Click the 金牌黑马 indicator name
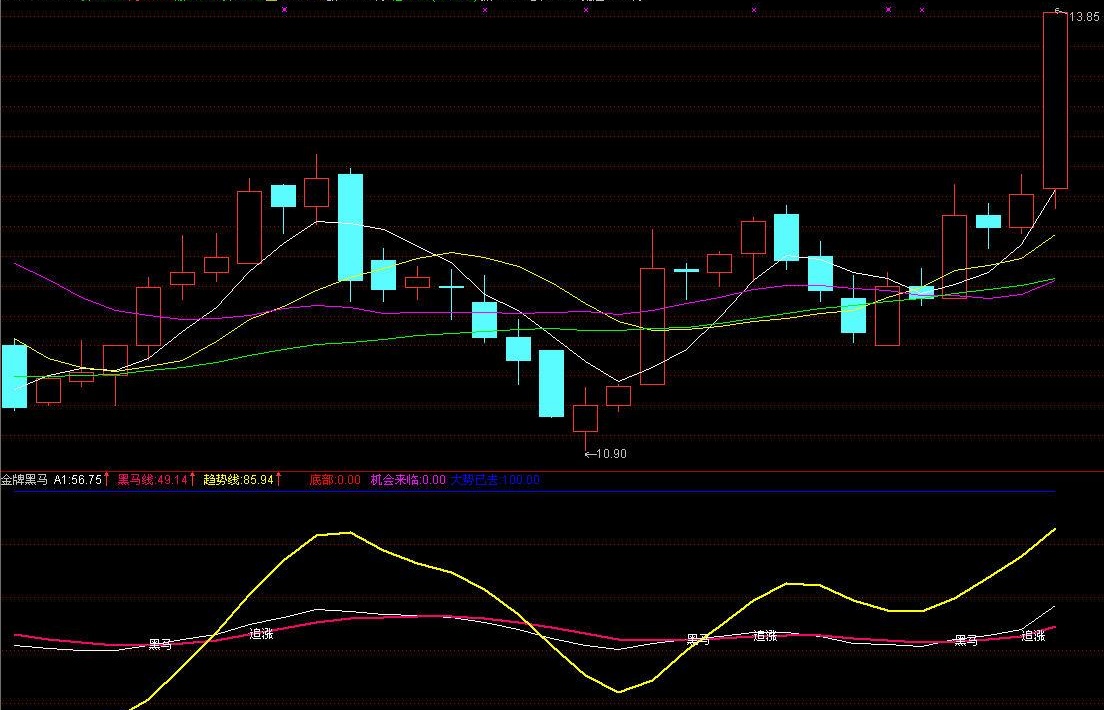Screen dimensions: 1104x710 click(x=25, y=480)
